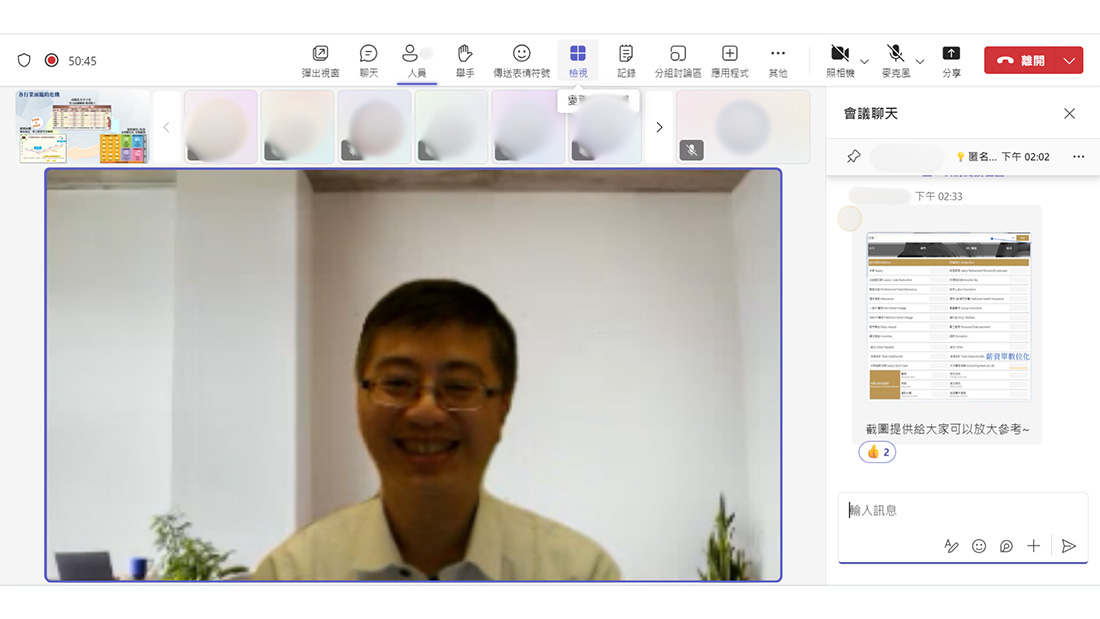Image resolution: width=1100 pixels, height=619 pixels.
Task: Click the pin icon on pinned message
Action: tap(853, 157)
